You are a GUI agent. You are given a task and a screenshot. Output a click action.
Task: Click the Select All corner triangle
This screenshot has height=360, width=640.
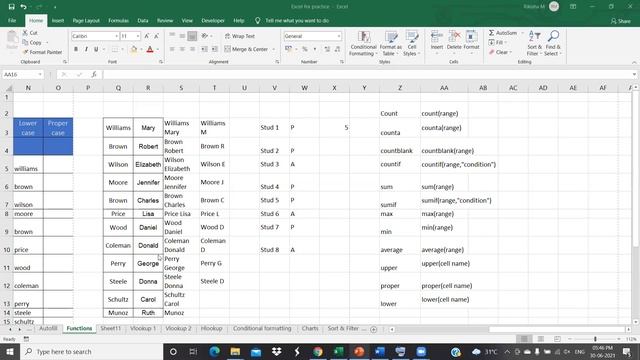tap(8, 88)
